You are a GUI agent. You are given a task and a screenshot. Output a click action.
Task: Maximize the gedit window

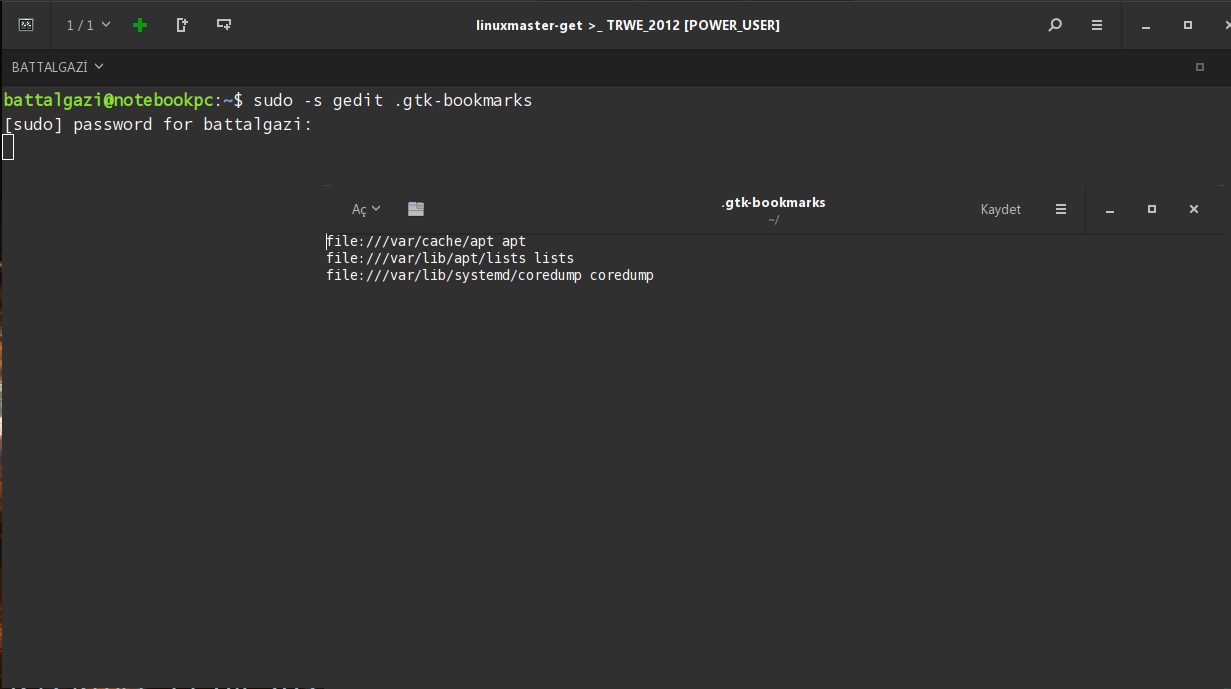click(1152, 209)
